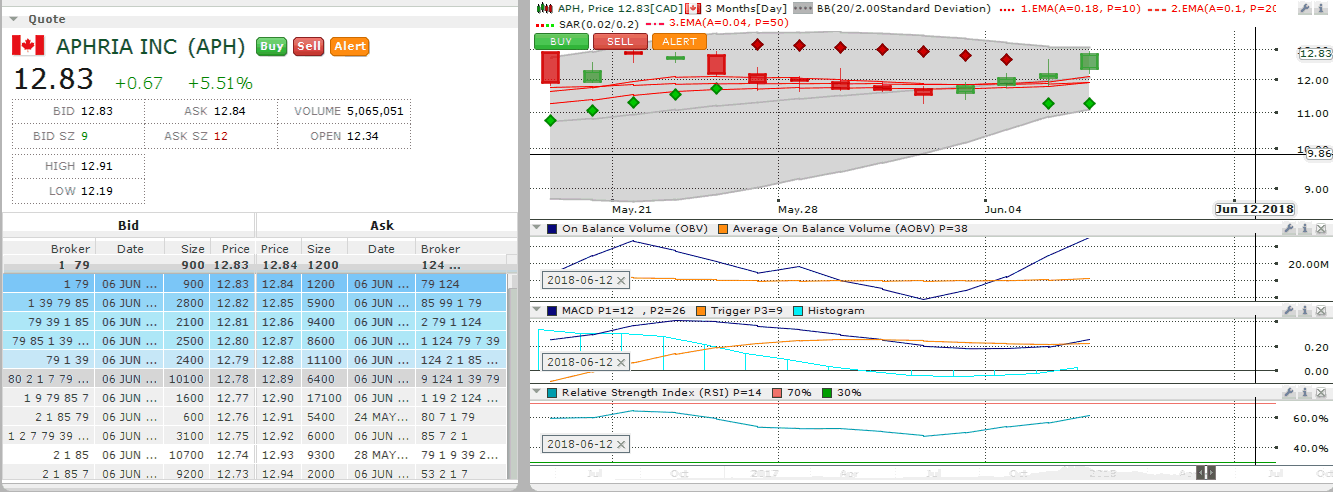1333x492 pixels.
Task: Close the Relative Strength Index panel
Action: (x=1319, y=393)
